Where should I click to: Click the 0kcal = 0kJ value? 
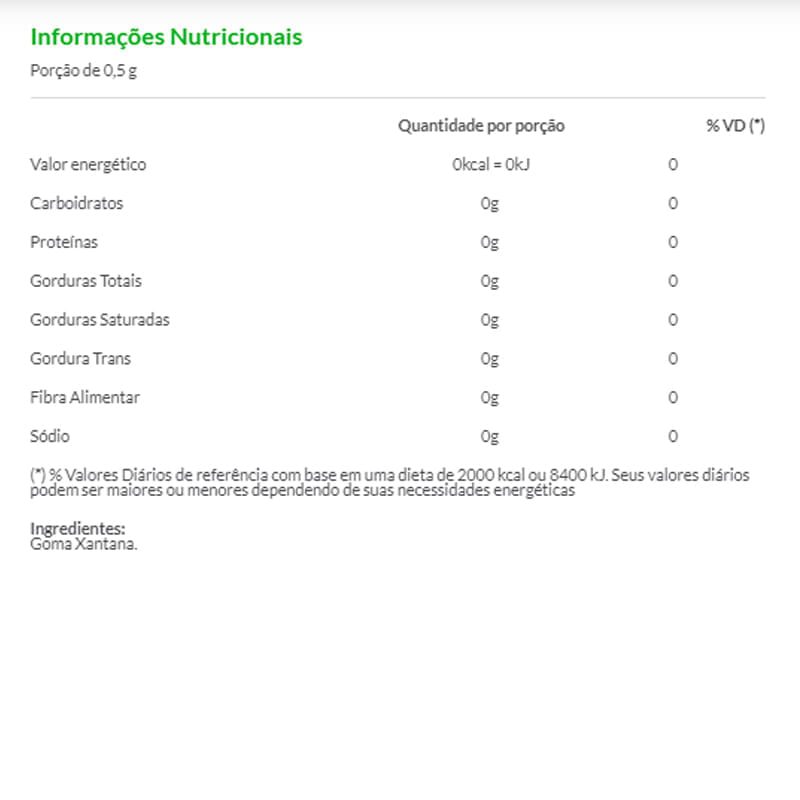pyautogui.click(x=490, y=164)
